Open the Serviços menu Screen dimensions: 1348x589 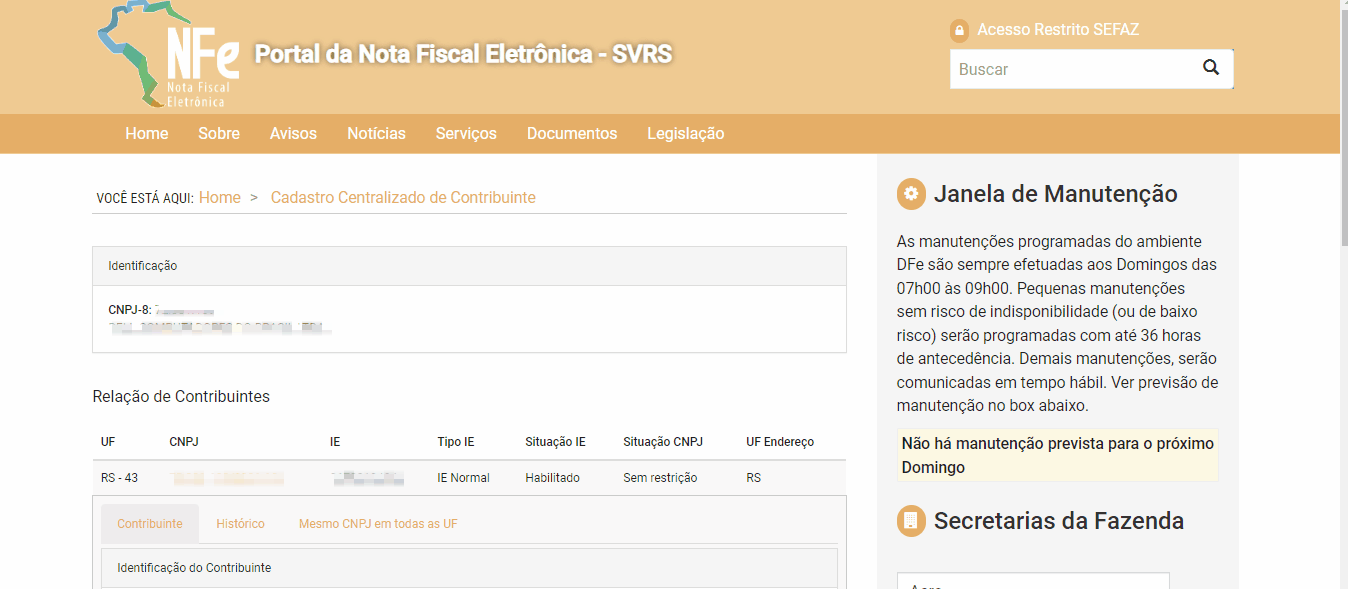[466, 134]
